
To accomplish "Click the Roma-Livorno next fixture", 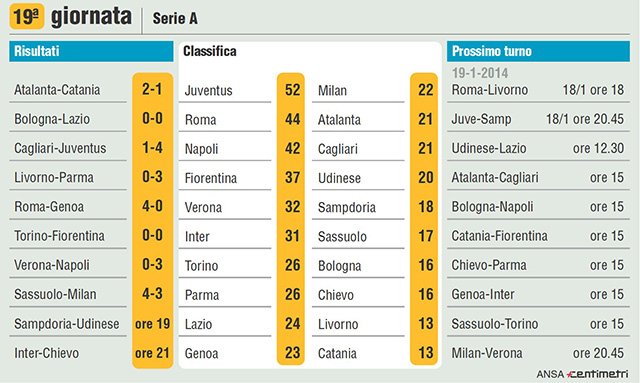I will 489,89.
